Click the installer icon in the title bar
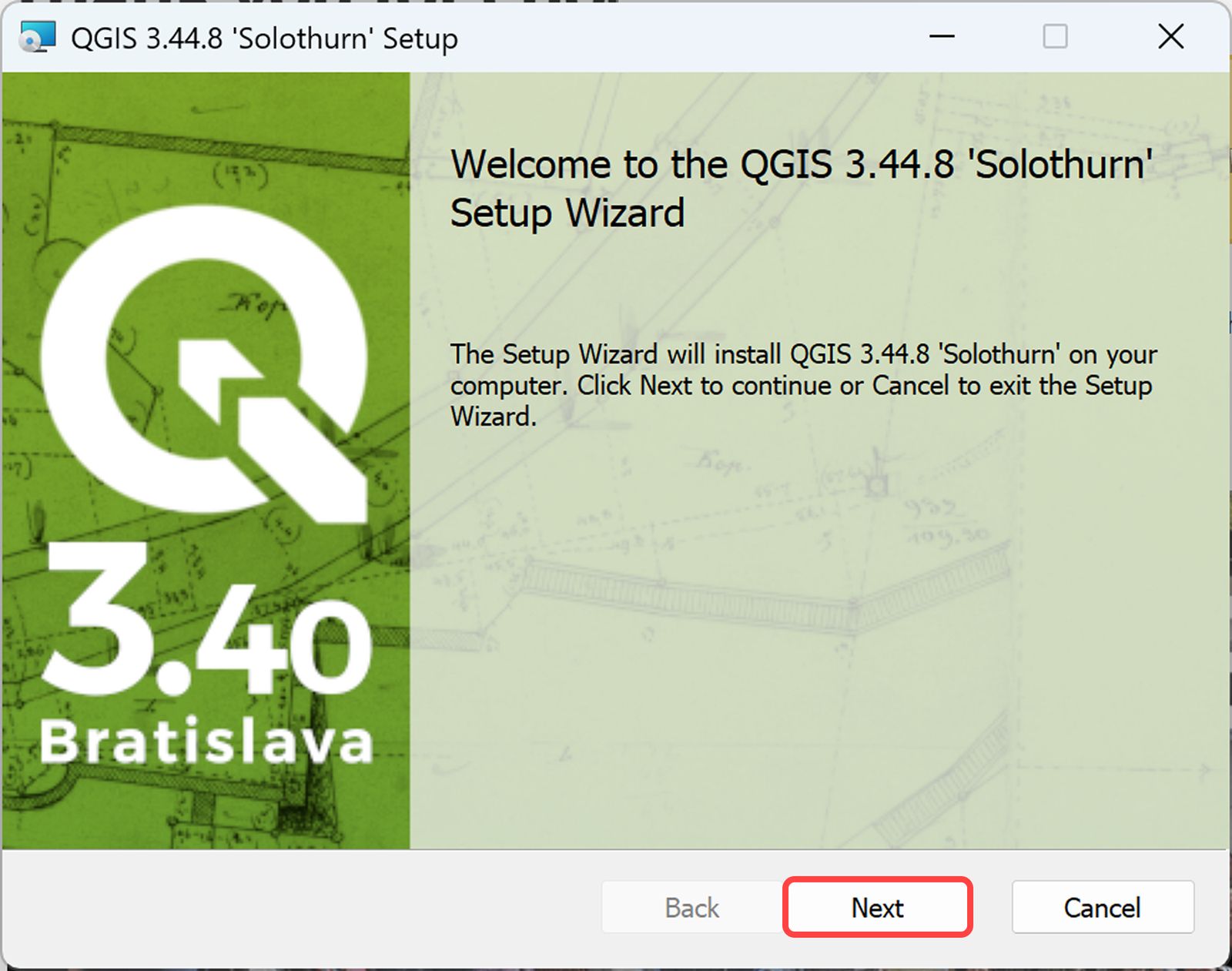The height and width of the screenshot is (971, 1232). [37, 37]
